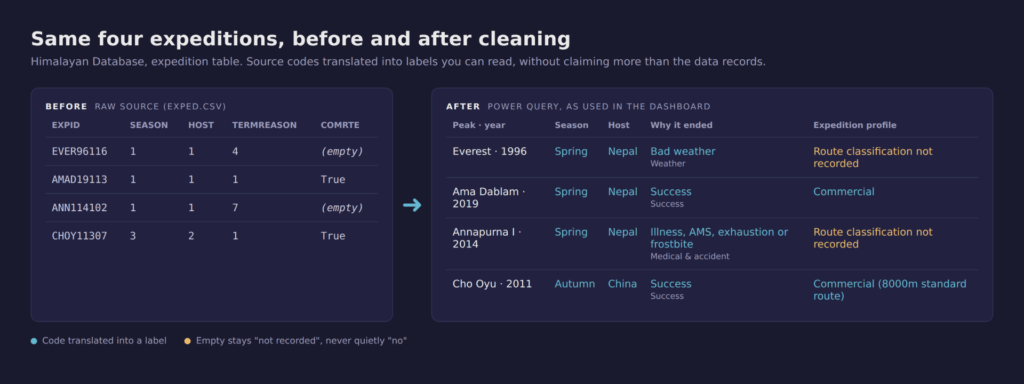1024x384 pixels.
Task: Click the blue 'Success' label in the Cho Oyu row
Action: click(x=671, y=284)
